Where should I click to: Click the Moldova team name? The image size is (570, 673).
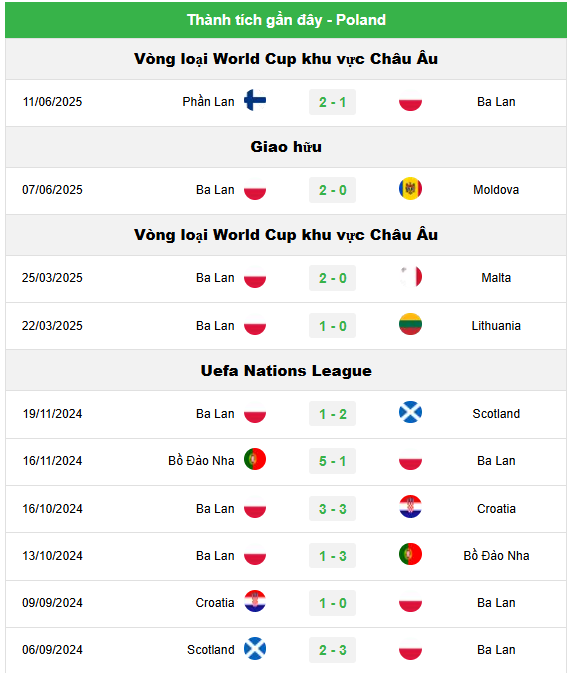pyautogui.click(x=496, y=190)
